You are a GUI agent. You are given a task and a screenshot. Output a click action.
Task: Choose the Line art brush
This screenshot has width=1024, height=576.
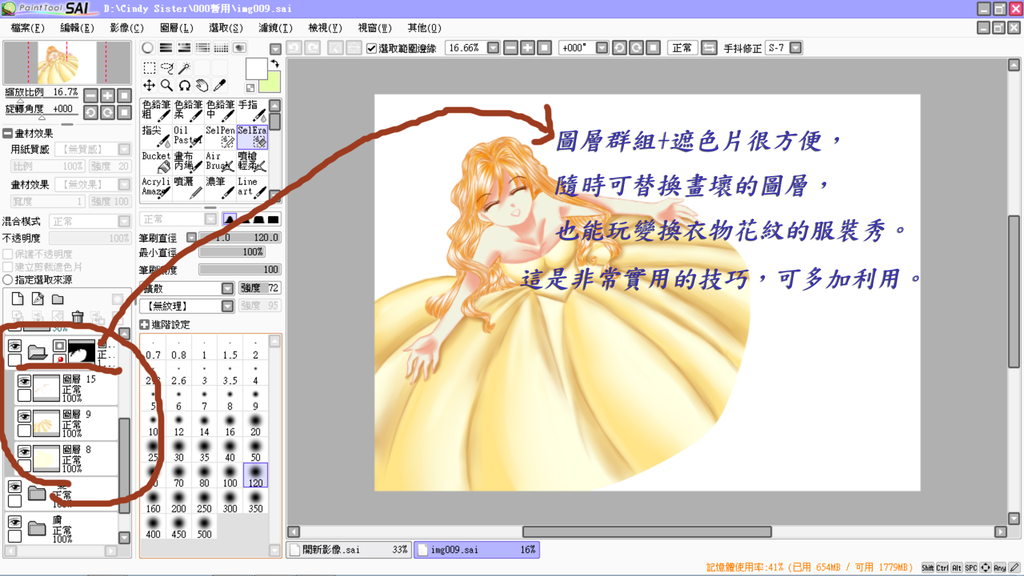coord(252,187)
